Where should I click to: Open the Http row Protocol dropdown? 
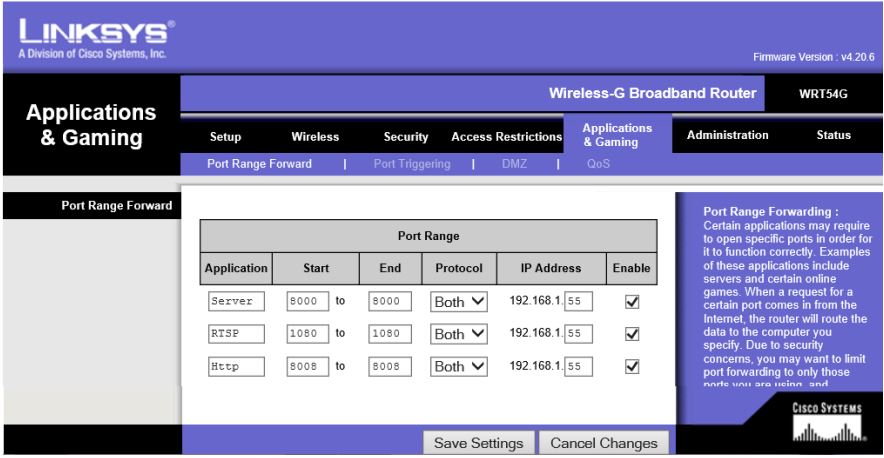pos(459,366)
